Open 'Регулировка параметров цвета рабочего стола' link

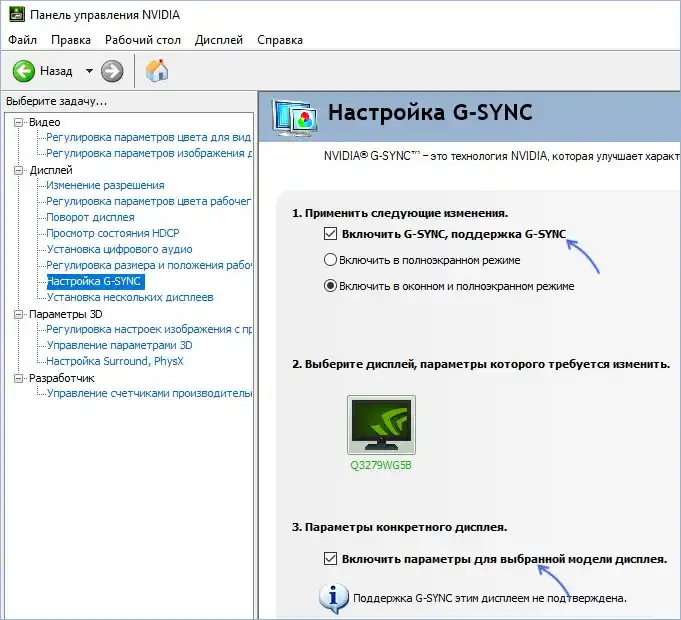(149, 201)
